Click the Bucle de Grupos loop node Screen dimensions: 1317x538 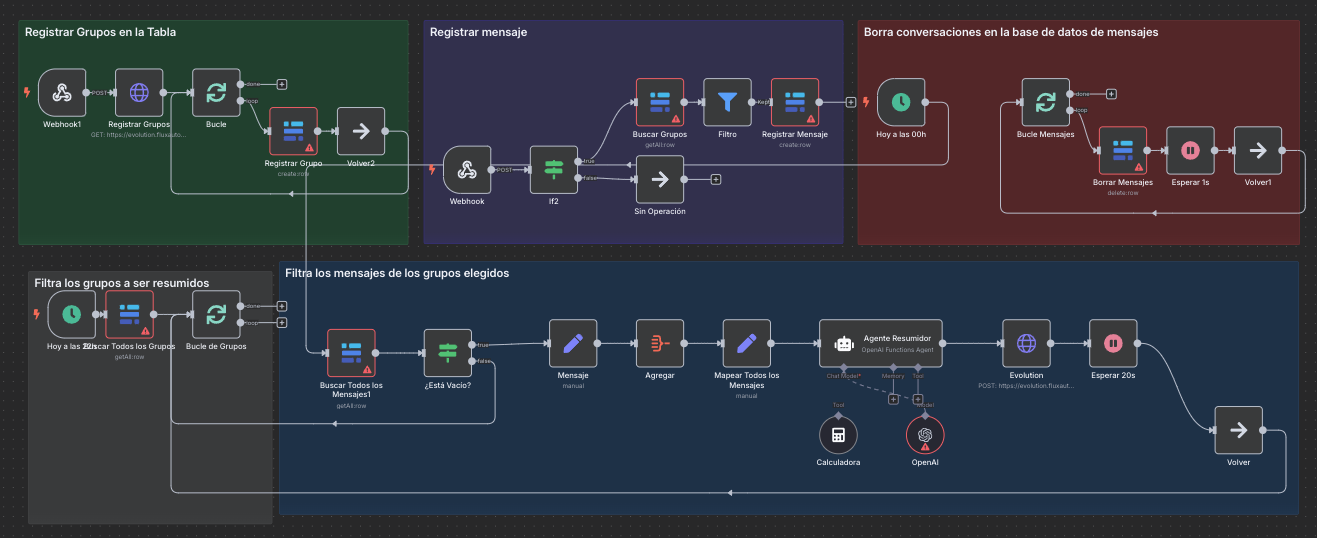point(216,314)
